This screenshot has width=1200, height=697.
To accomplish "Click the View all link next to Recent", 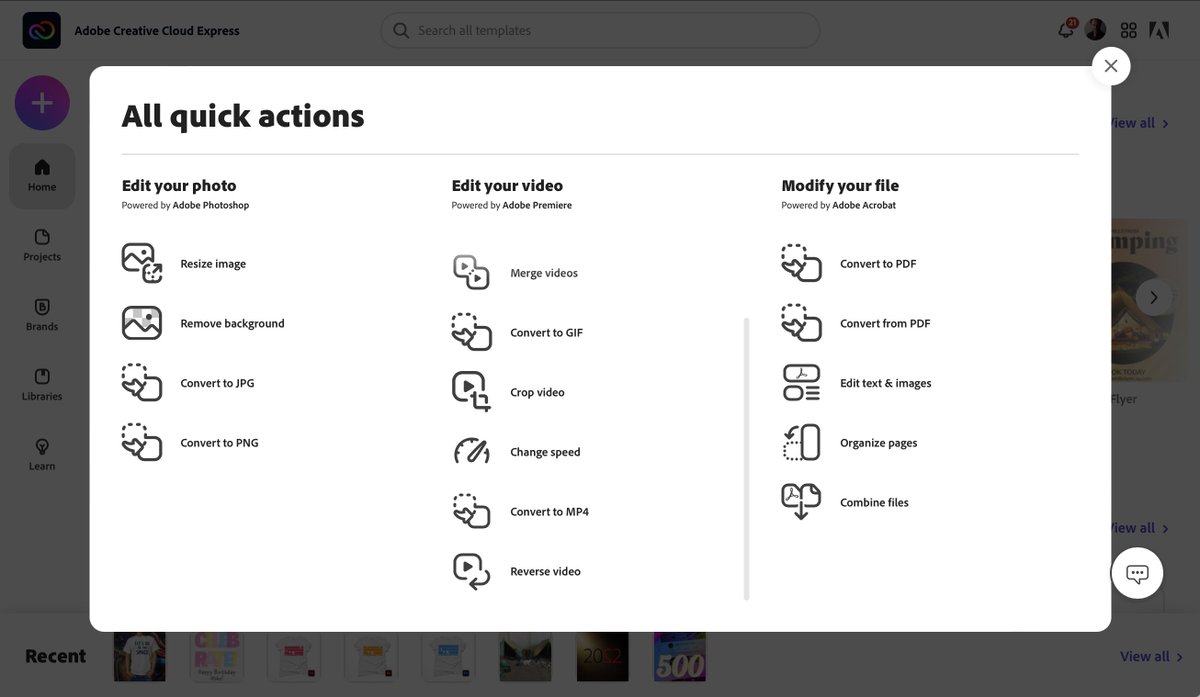I will (x=1144, y=656).
